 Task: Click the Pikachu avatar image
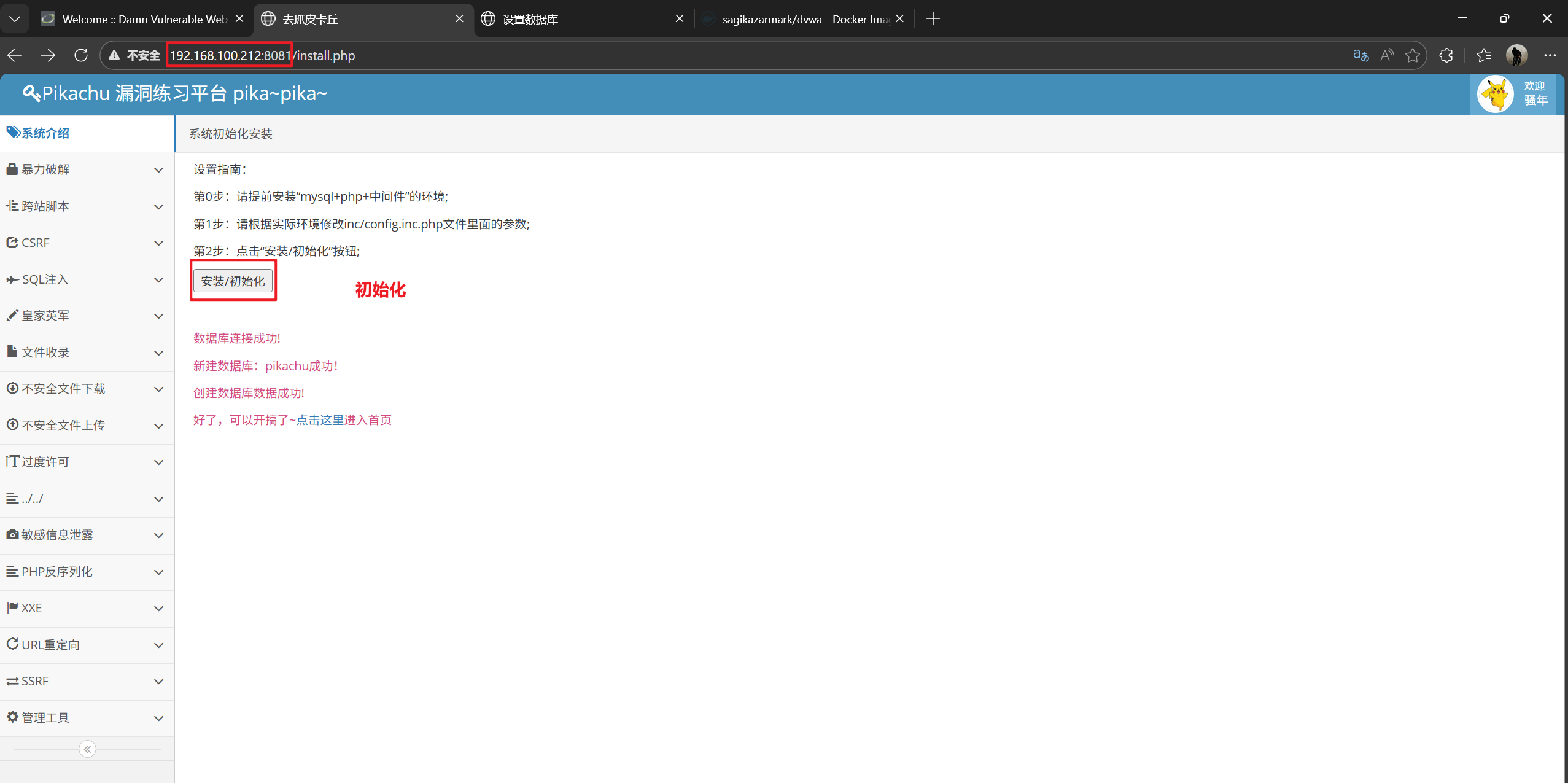pos(1495,94)
